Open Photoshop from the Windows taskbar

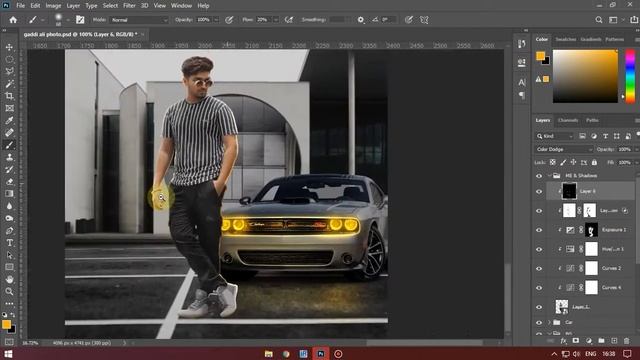coord(321,353)
